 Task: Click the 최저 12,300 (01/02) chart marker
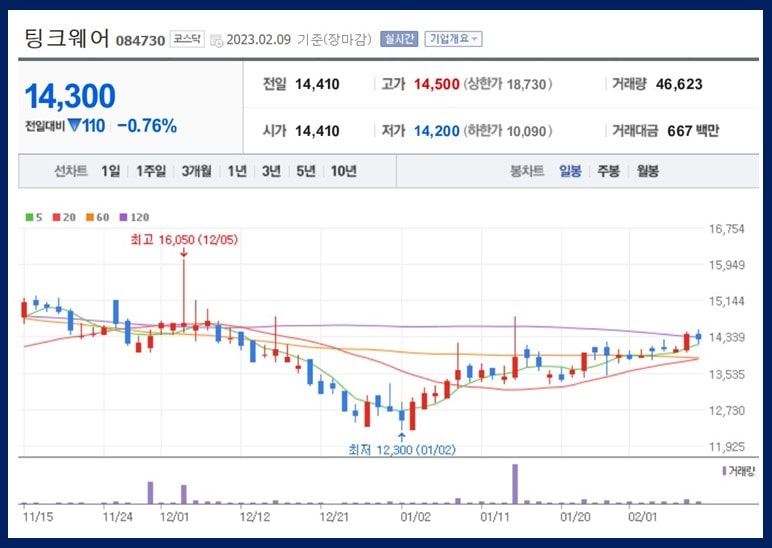pyautogui.click(x=402, y=450)
